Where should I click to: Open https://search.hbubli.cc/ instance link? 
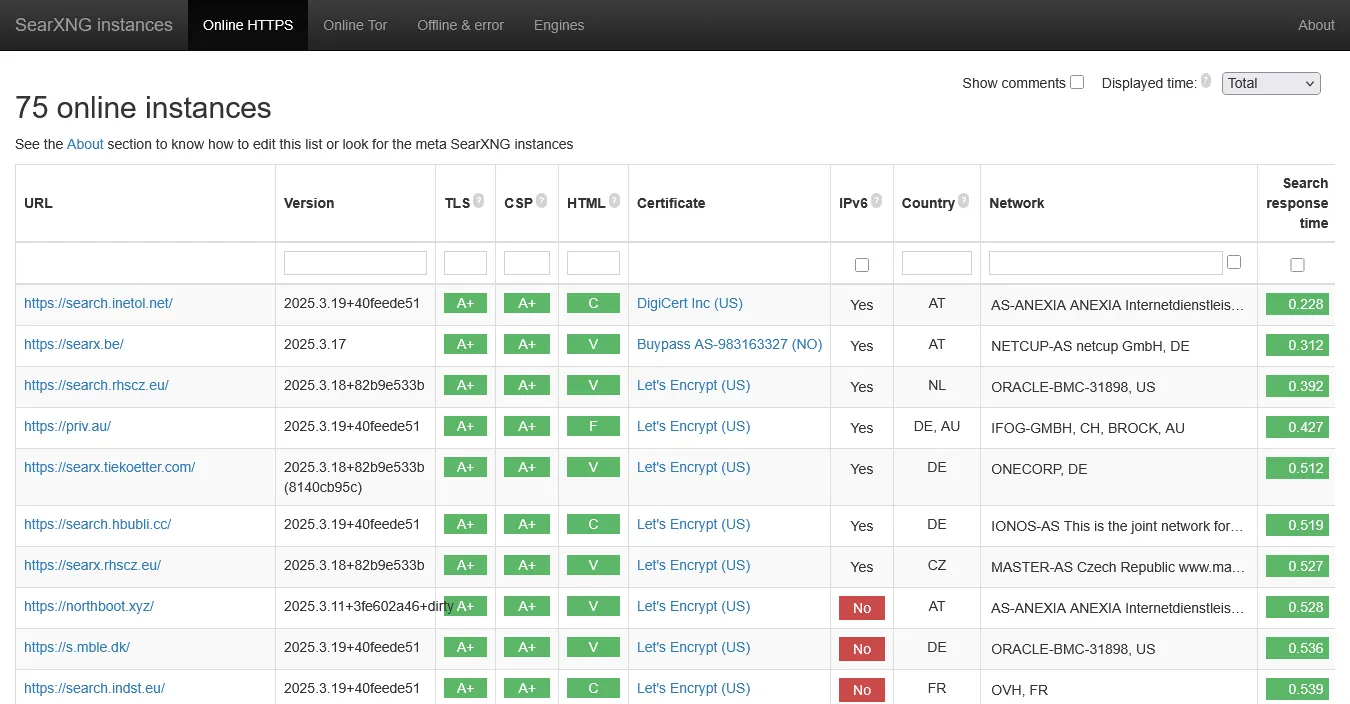[x=97, y=524]
